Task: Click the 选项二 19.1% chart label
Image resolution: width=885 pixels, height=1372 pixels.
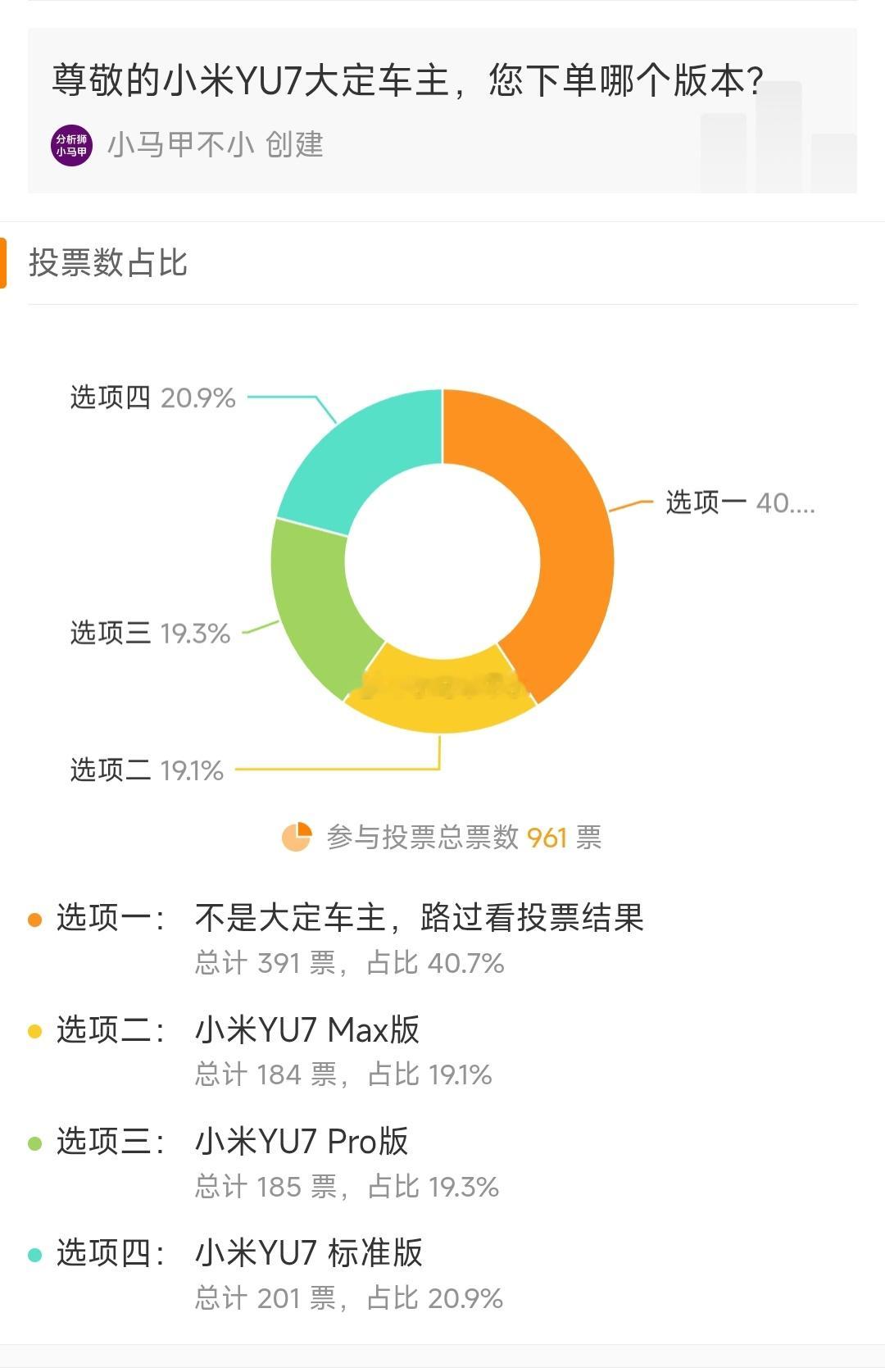Action: pyautogui.click(x=147, y=770)
